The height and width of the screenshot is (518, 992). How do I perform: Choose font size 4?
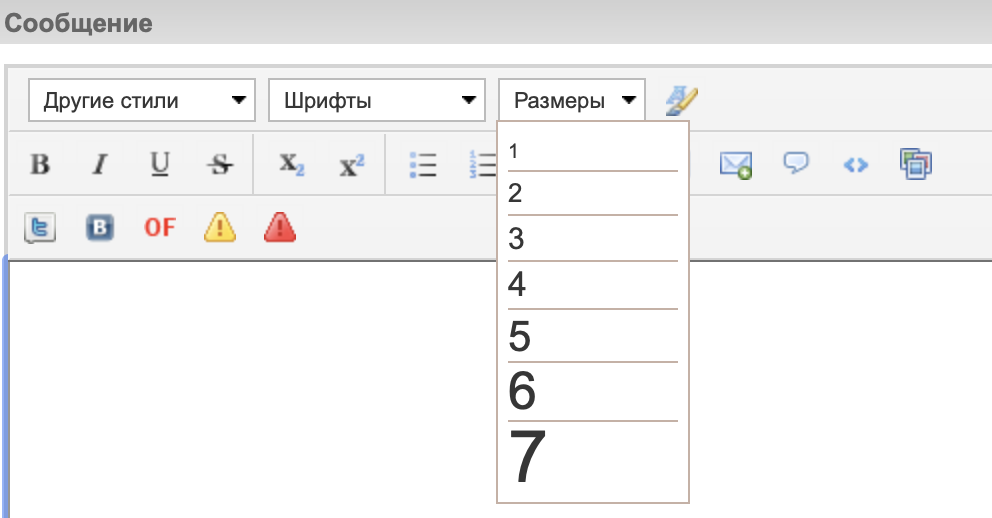[x=593, y=285]
